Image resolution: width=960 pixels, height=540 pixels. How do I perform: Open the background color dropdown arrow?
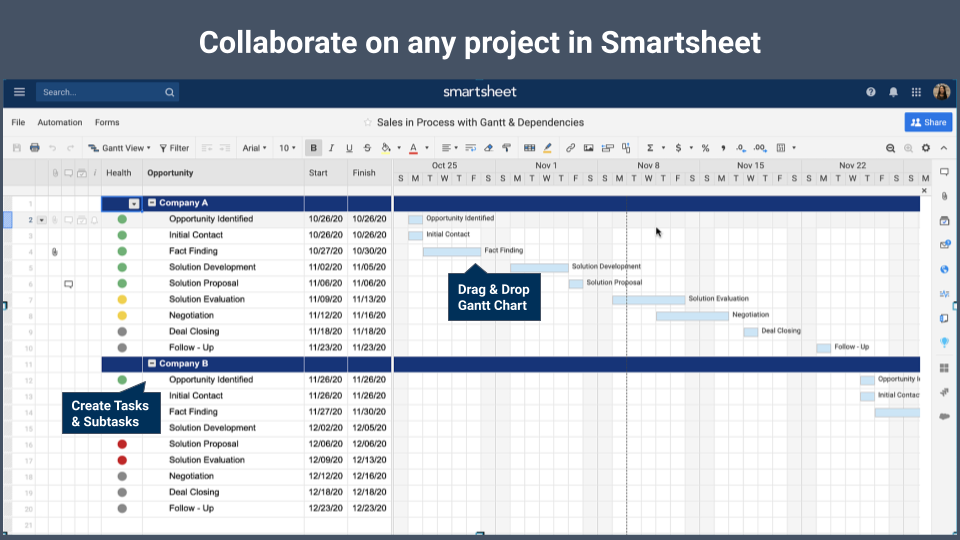(399, 148)
